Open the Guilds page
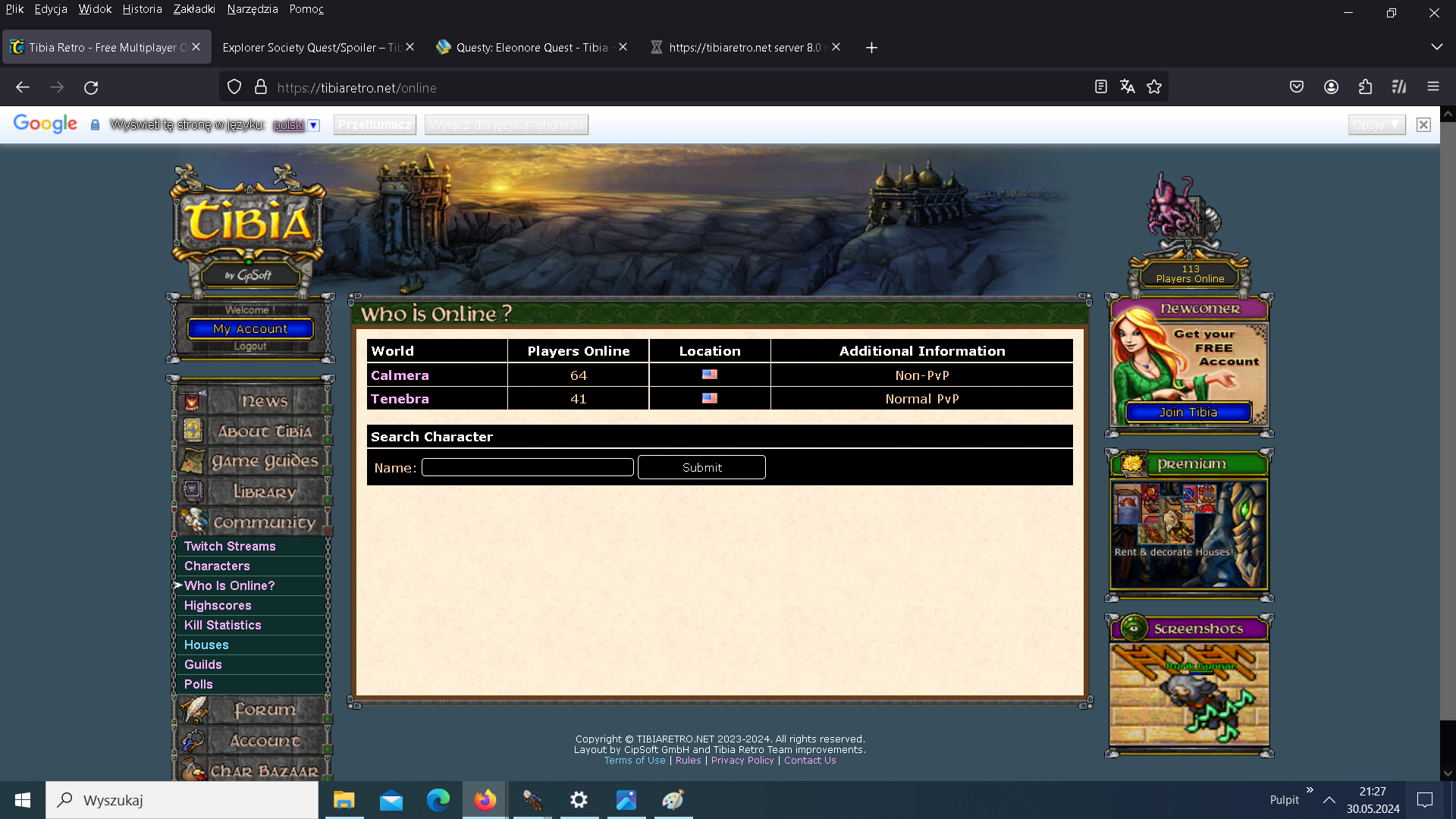 pyautogui.click(x=203, y=664)
